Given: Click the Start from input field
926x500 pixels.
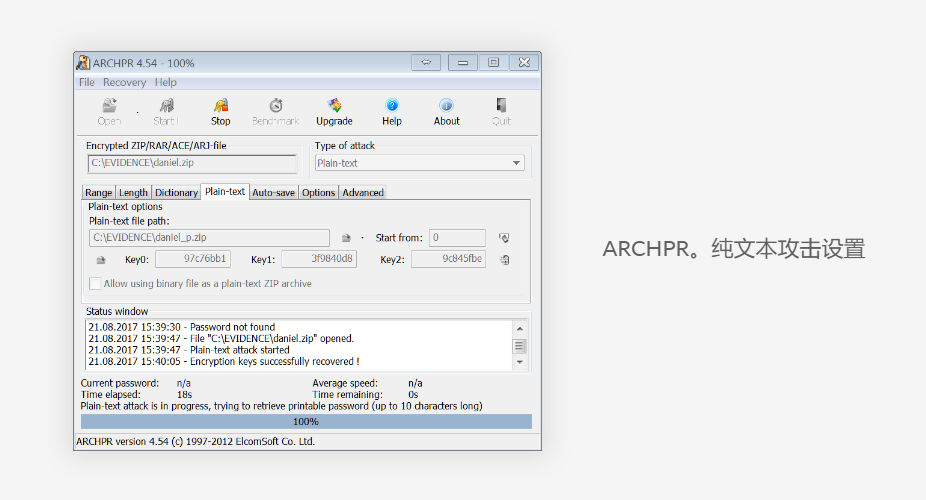Looking at the screenshot, I should tap(457, 238).
